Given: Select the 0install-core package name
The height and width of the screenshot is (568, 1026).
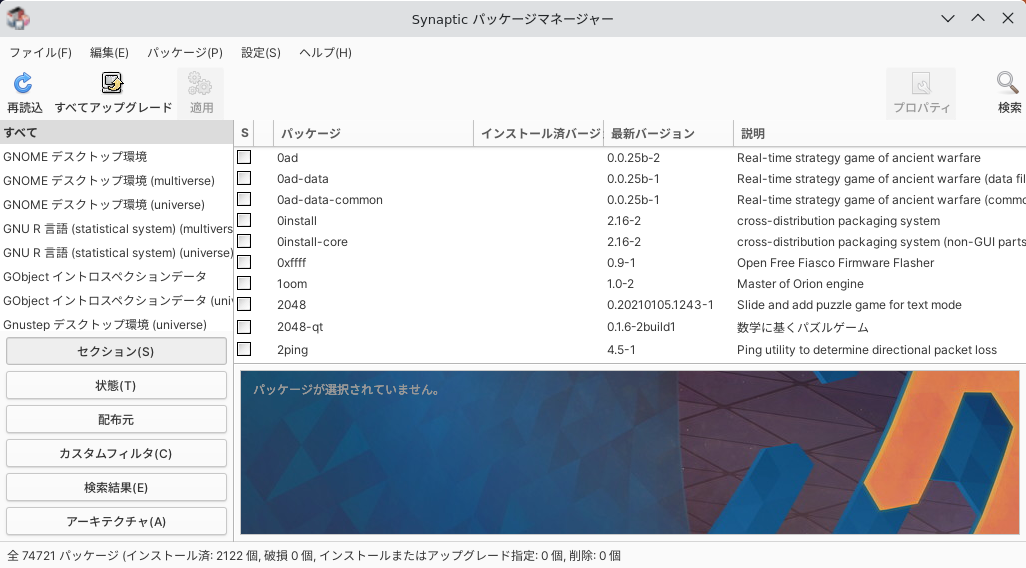Looking at the screenshot, I should tap(312, 241).
